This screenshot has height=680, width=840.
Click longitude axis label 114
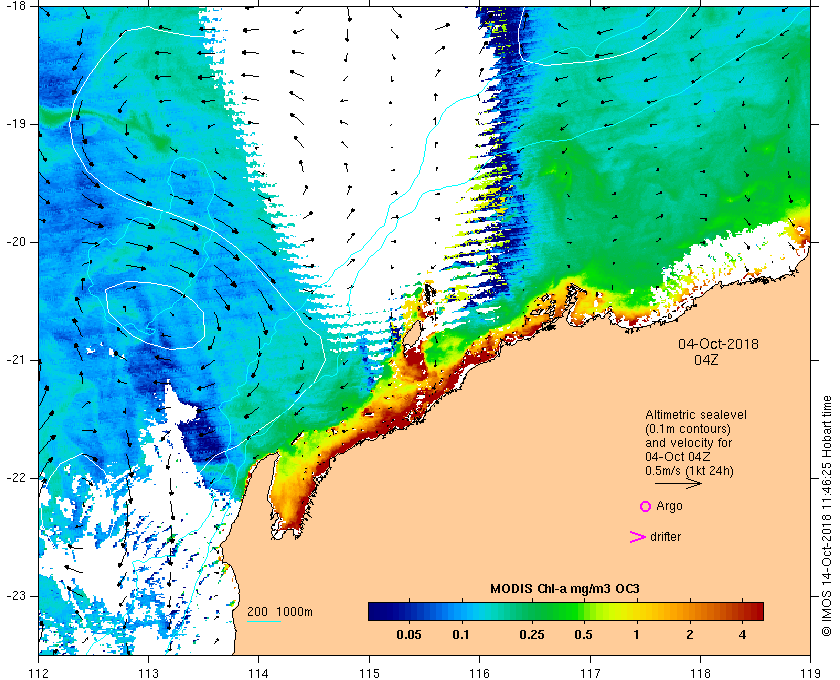pos(259,673)
